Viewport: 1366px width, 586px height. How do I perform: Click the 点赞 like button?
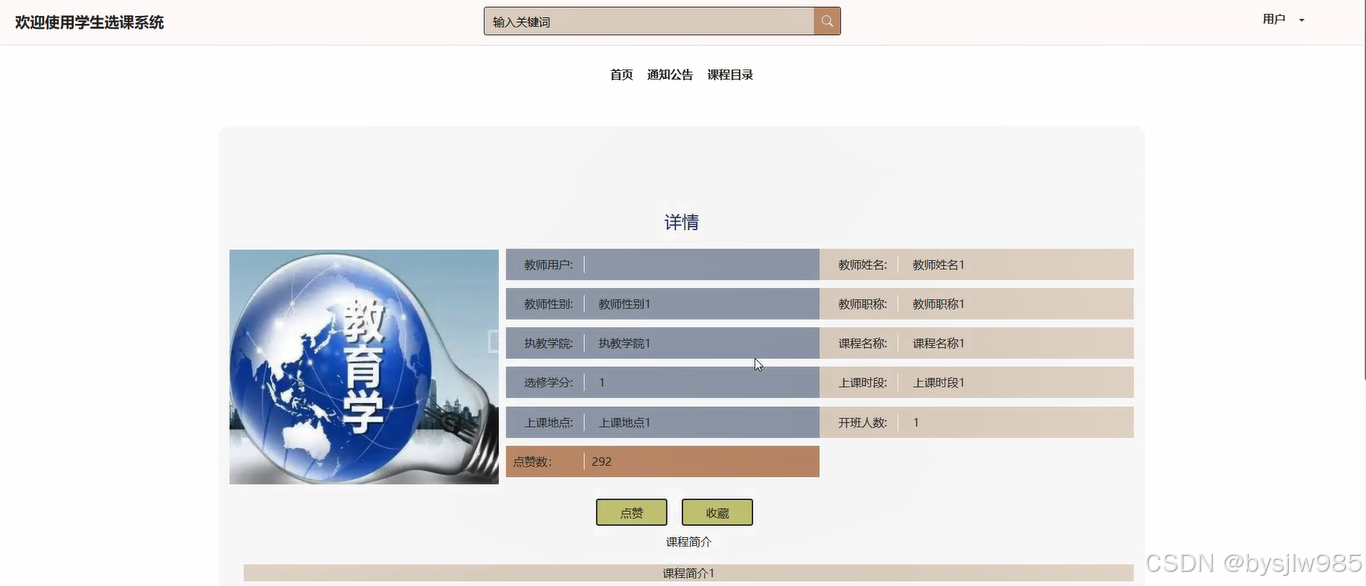tap(631, 512)
